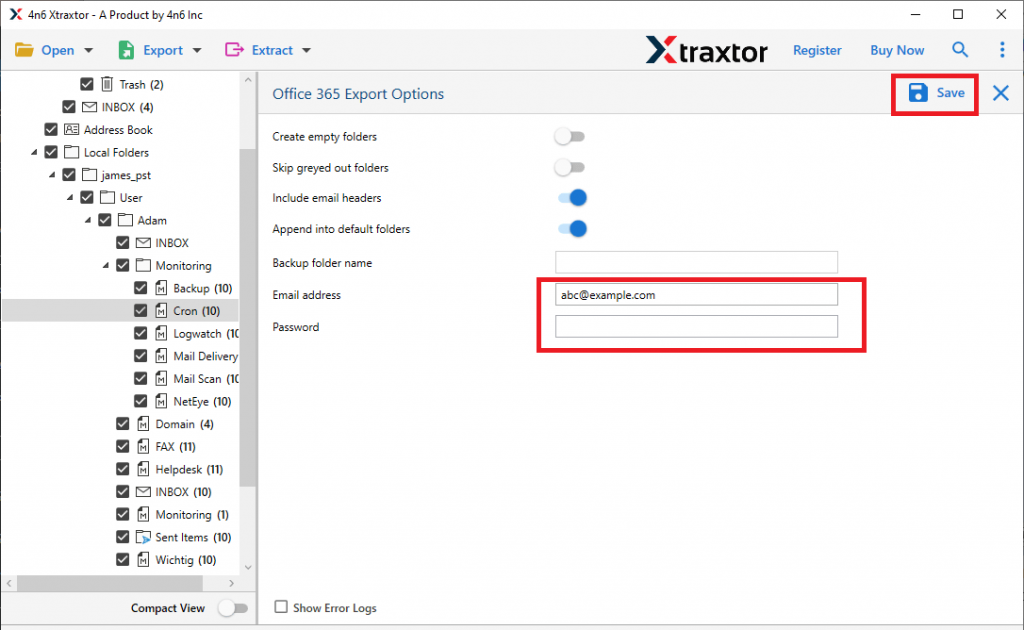The width and height of the screenshot is (1024, 630).
Task: Uncheck the INBOX (10) checkbox
Action: point(123,492)
